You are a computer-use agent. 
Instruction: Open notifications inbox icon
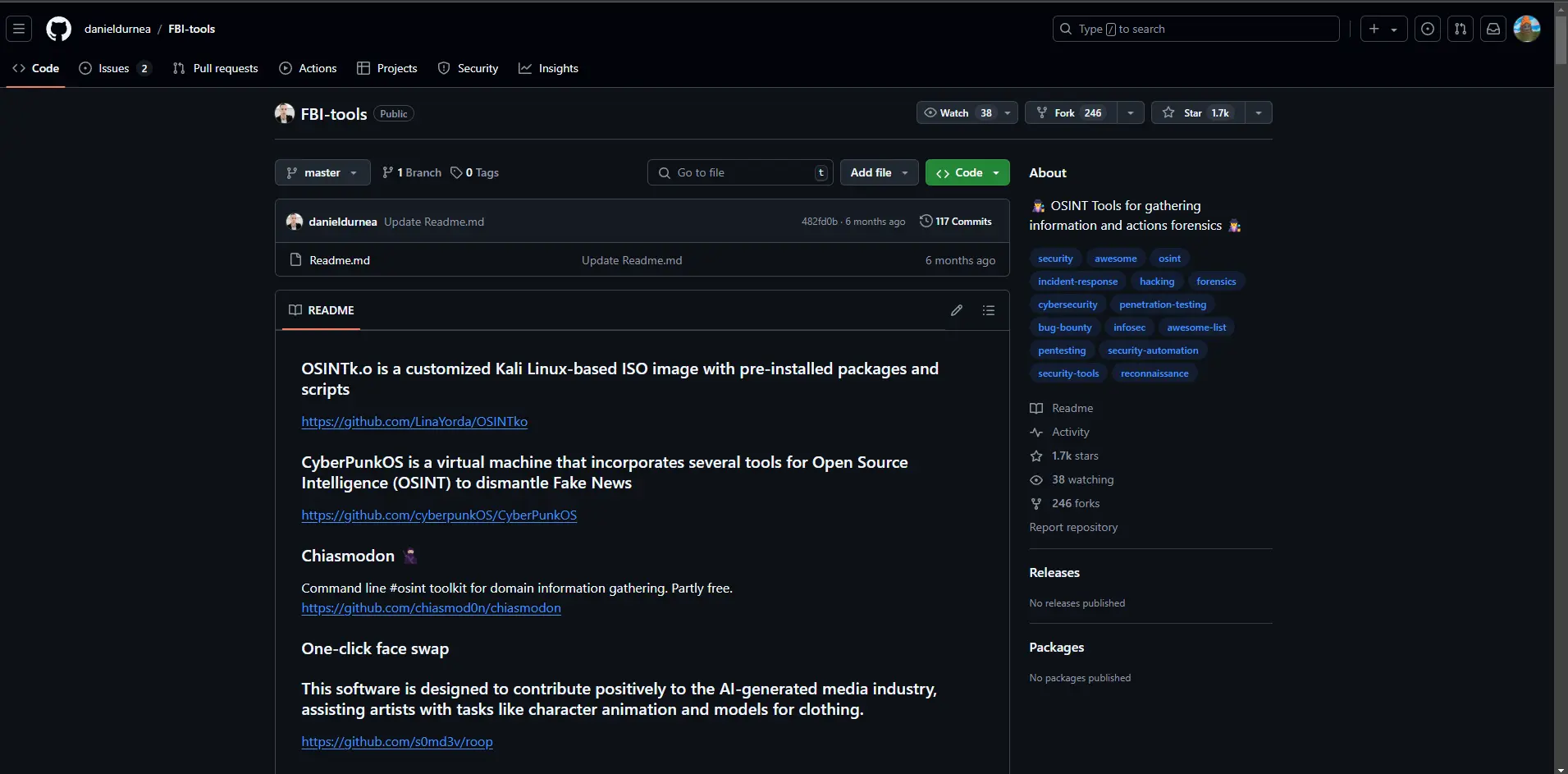click(1493, 29)
